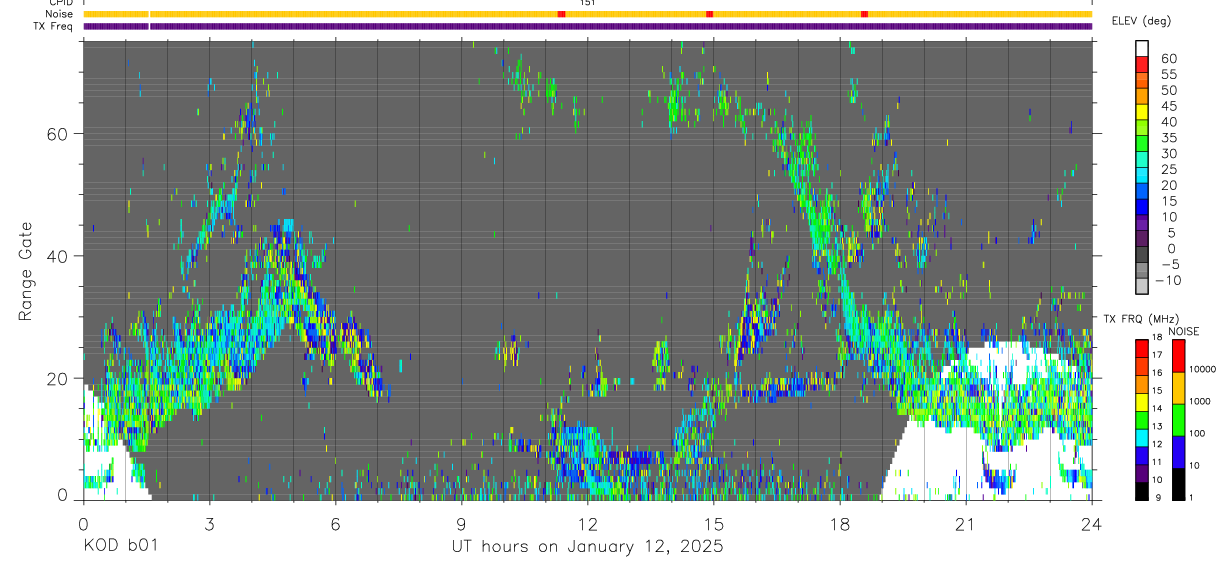
Task: Select yellow ELEV swatch between 40 and 45
Action: point(1142,112)
